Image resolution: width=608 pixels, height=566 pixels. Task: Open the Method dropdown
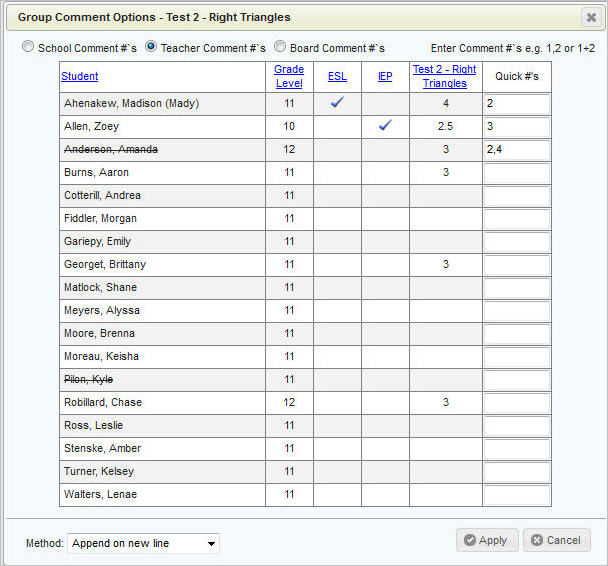tap(143, 543)
